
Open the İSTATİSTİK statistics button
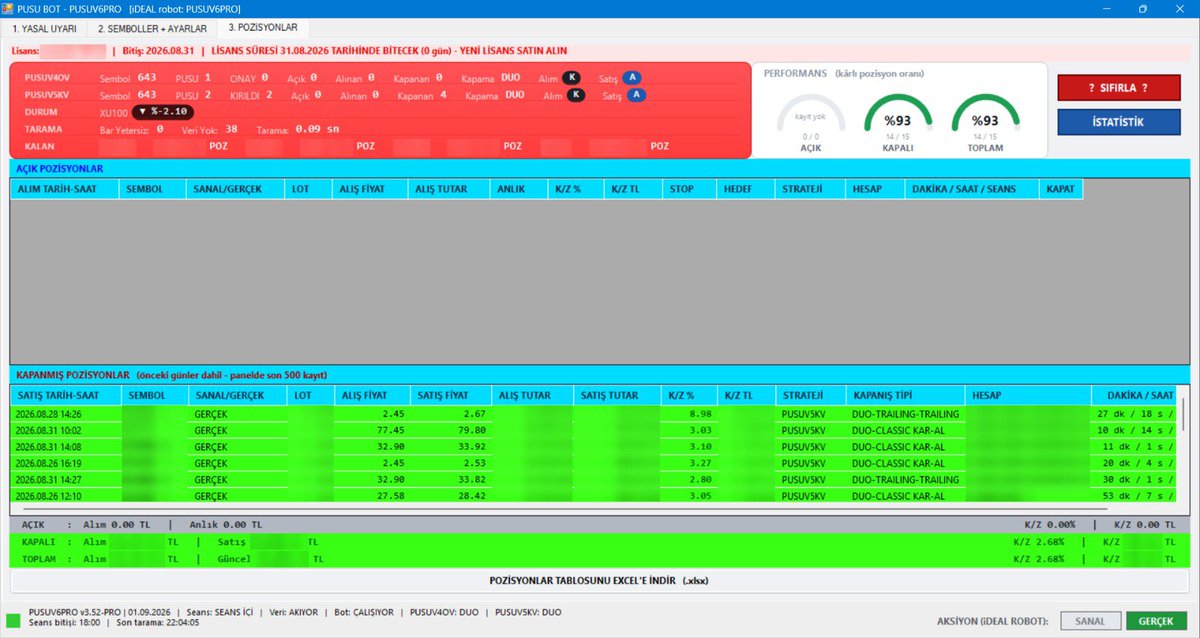coord(1119,122)
